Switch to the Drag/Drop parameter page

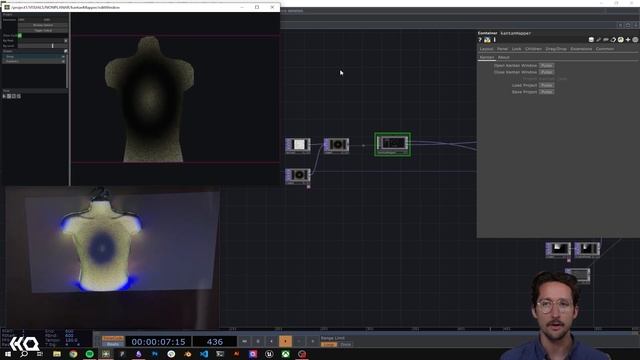click(556, 49)
